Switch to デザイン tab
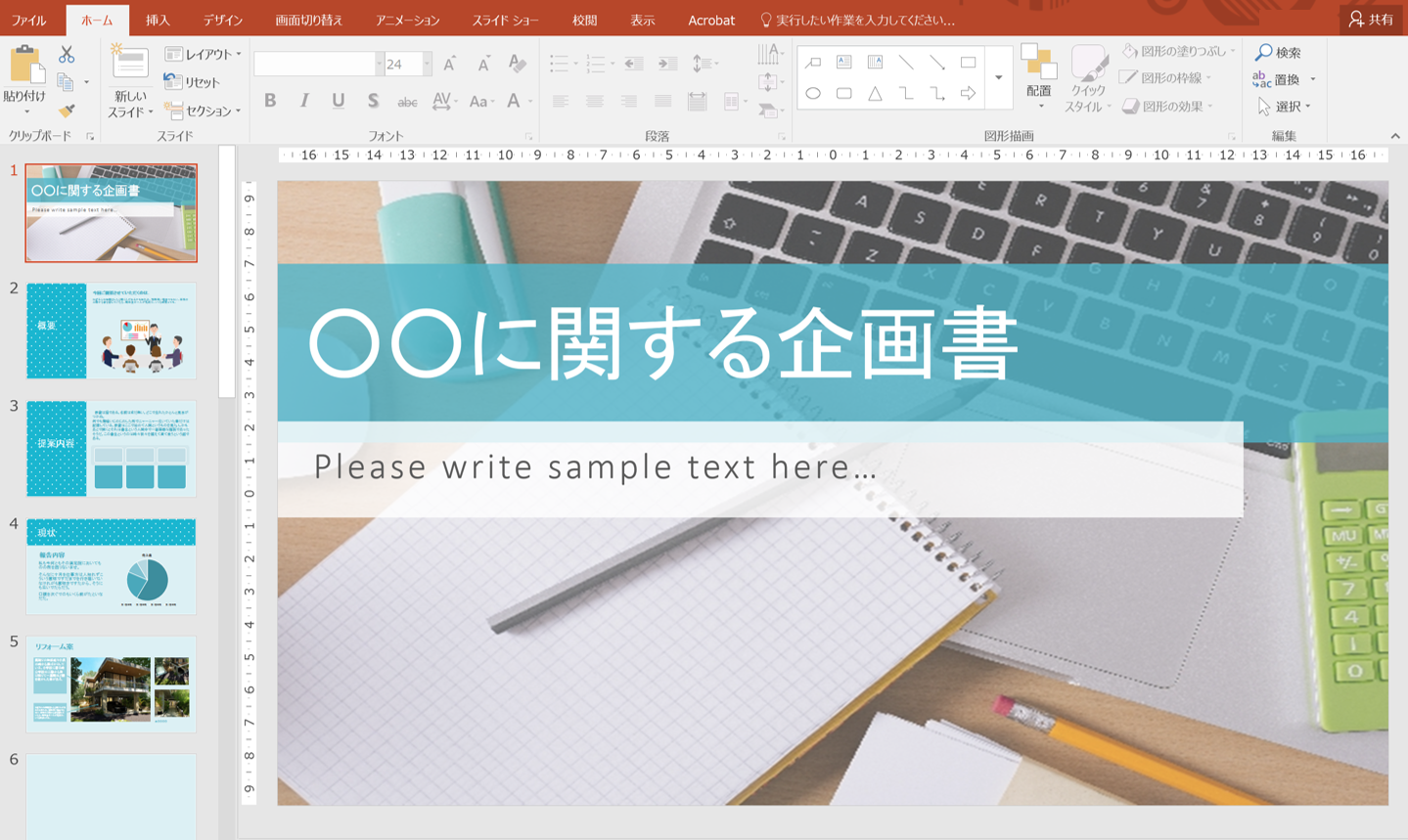Viewport: 1408px width, 840px height. (223, 20)
